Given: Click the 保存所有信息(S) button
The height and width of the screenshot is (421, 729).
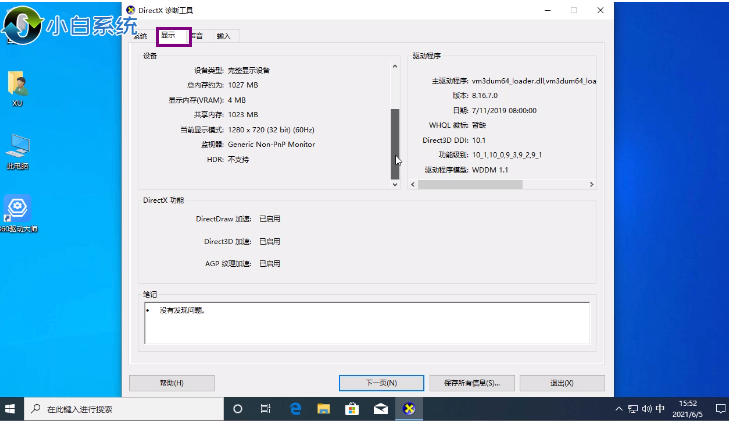Looking at the screenshot, I should coord(471,383).
